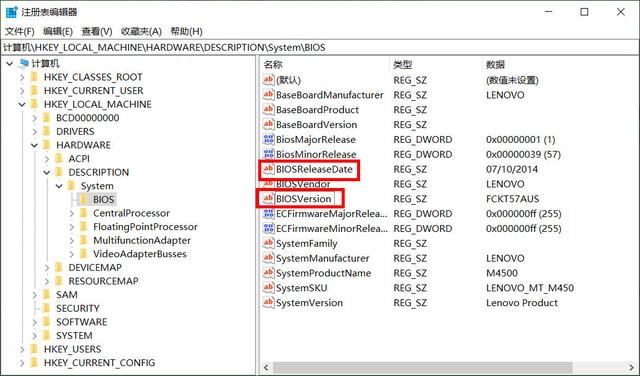The height and width of the screenshot is (376, 640).
Task: Click the registry path address bar
Action: pos(320,47)
